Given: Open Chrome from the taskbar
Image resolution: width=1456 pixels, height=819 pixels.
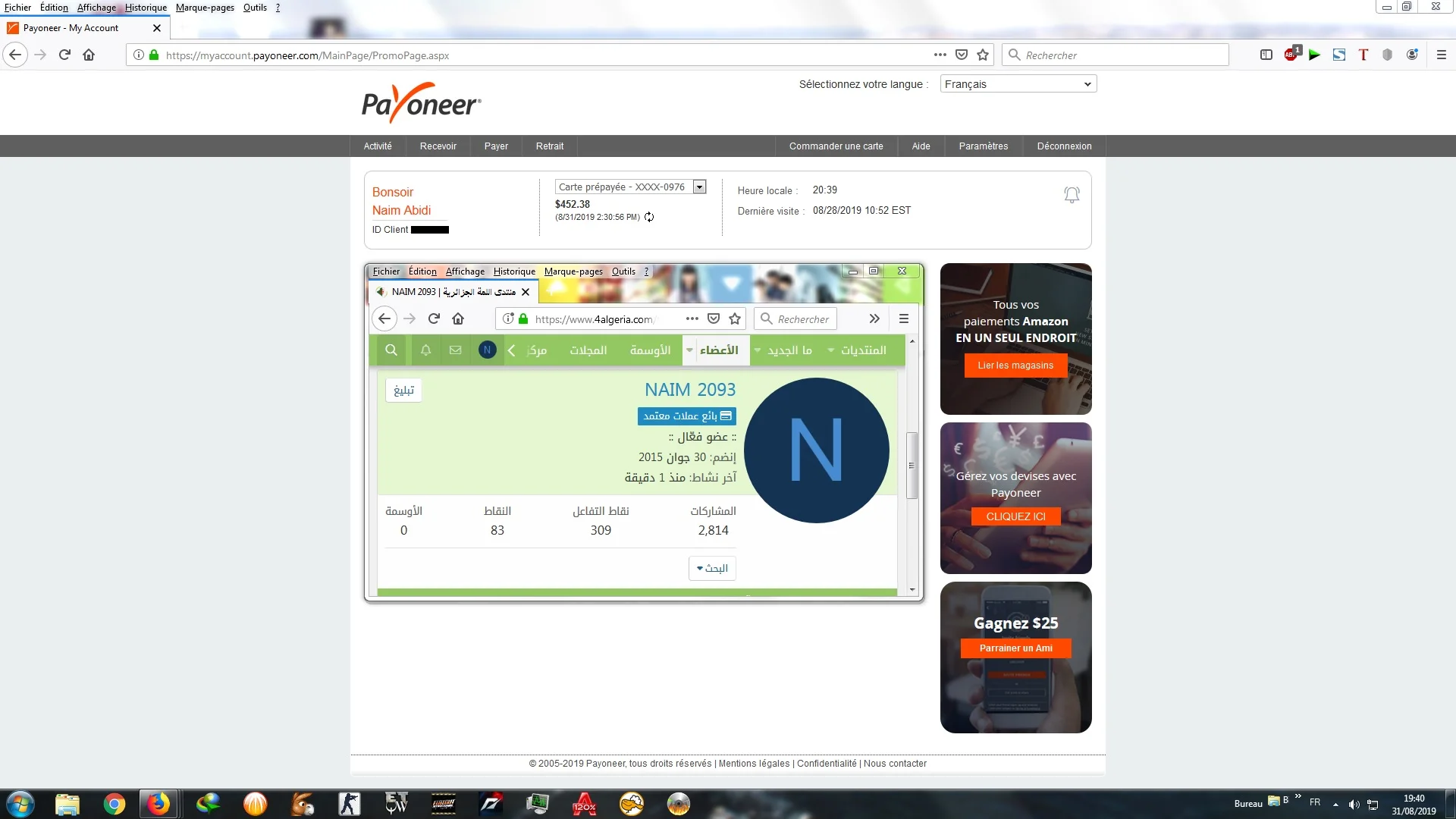Looking at the screenshot, I should [x=115, y=804].
